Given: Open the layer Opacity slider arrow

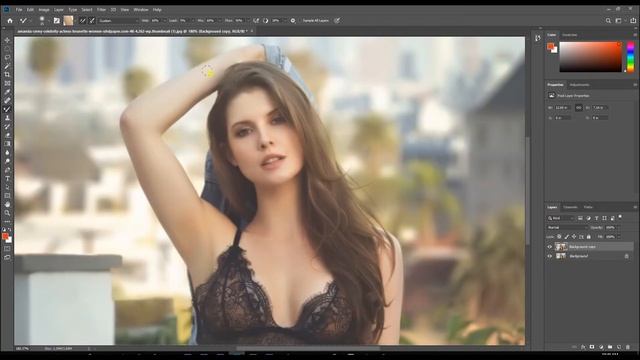Looking at the screenshot, I should [619, 227].
